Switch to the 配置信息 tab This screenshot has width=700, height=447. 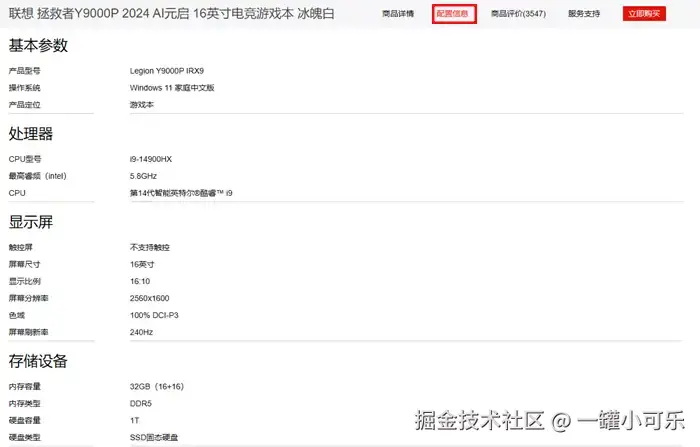454,14
